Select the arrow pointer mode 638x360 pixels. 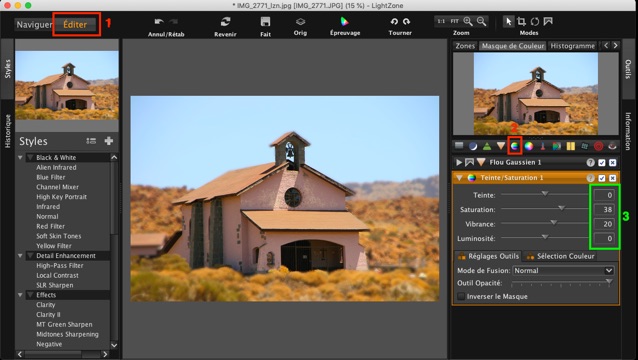click(508, 21)
